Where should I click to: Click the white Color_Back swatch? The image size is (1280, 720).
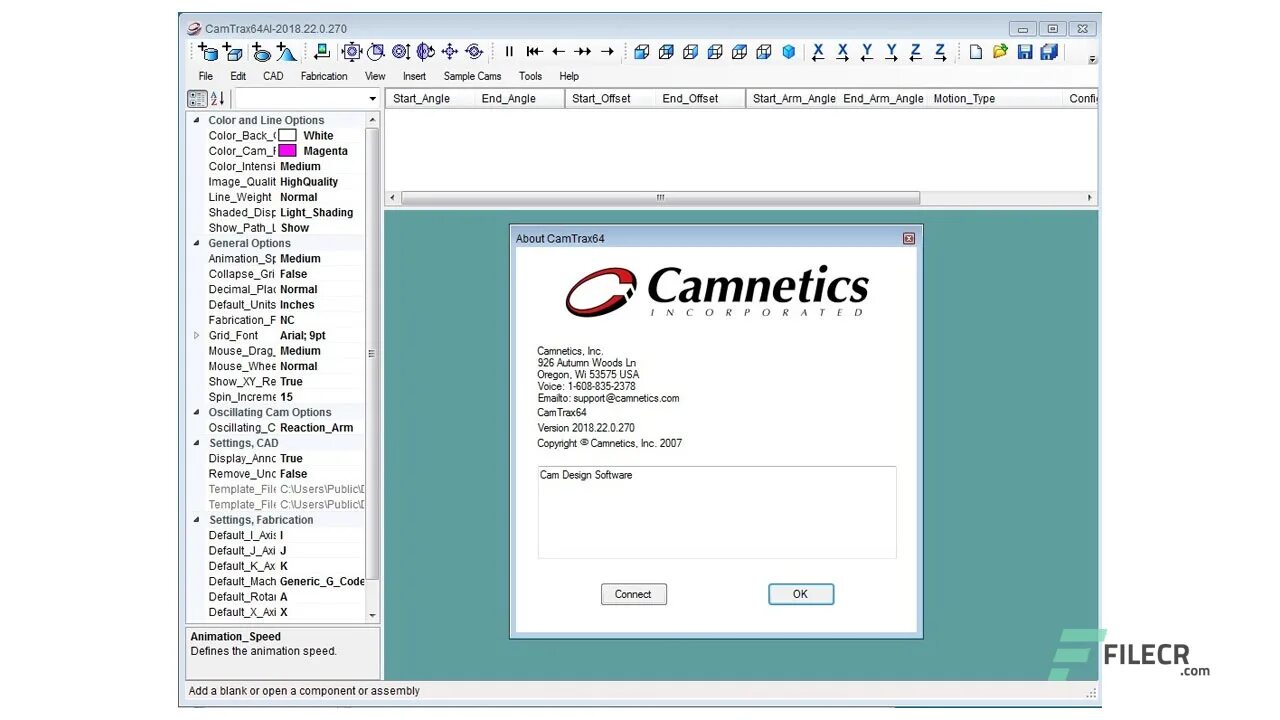[x=287, y=135]
